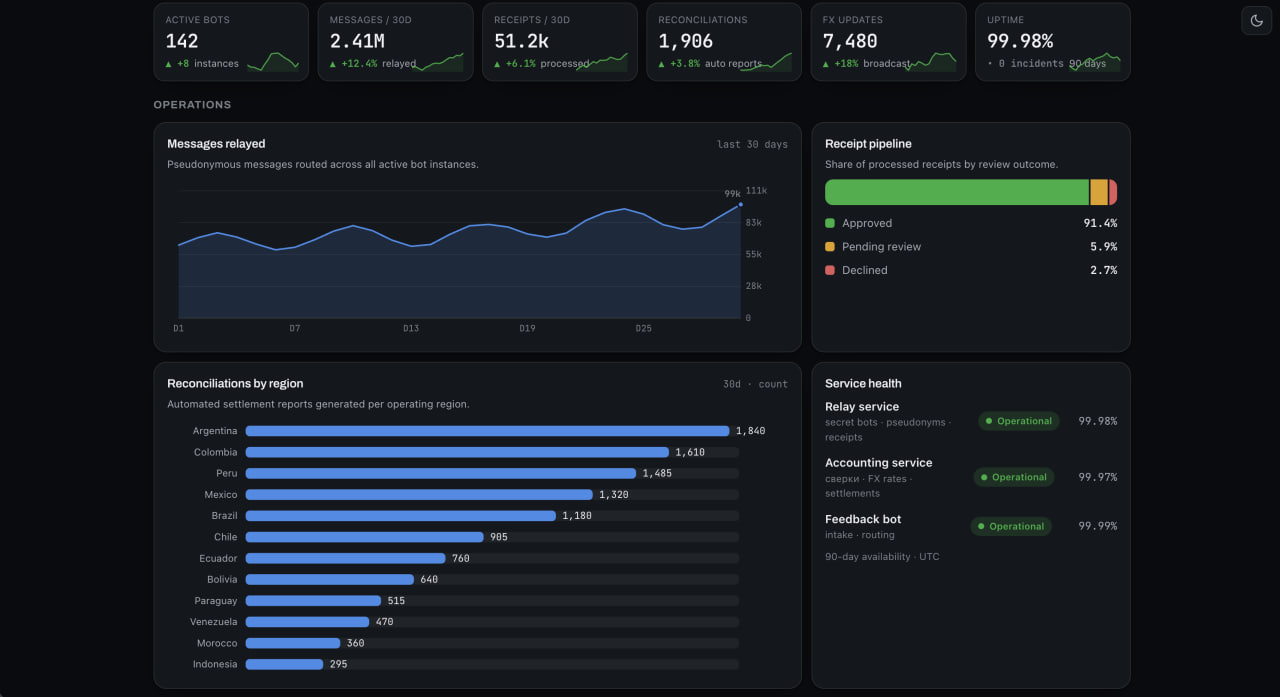Click the Feedback bot Operational badge
Screen dimensions: 1280x697
1011,526
